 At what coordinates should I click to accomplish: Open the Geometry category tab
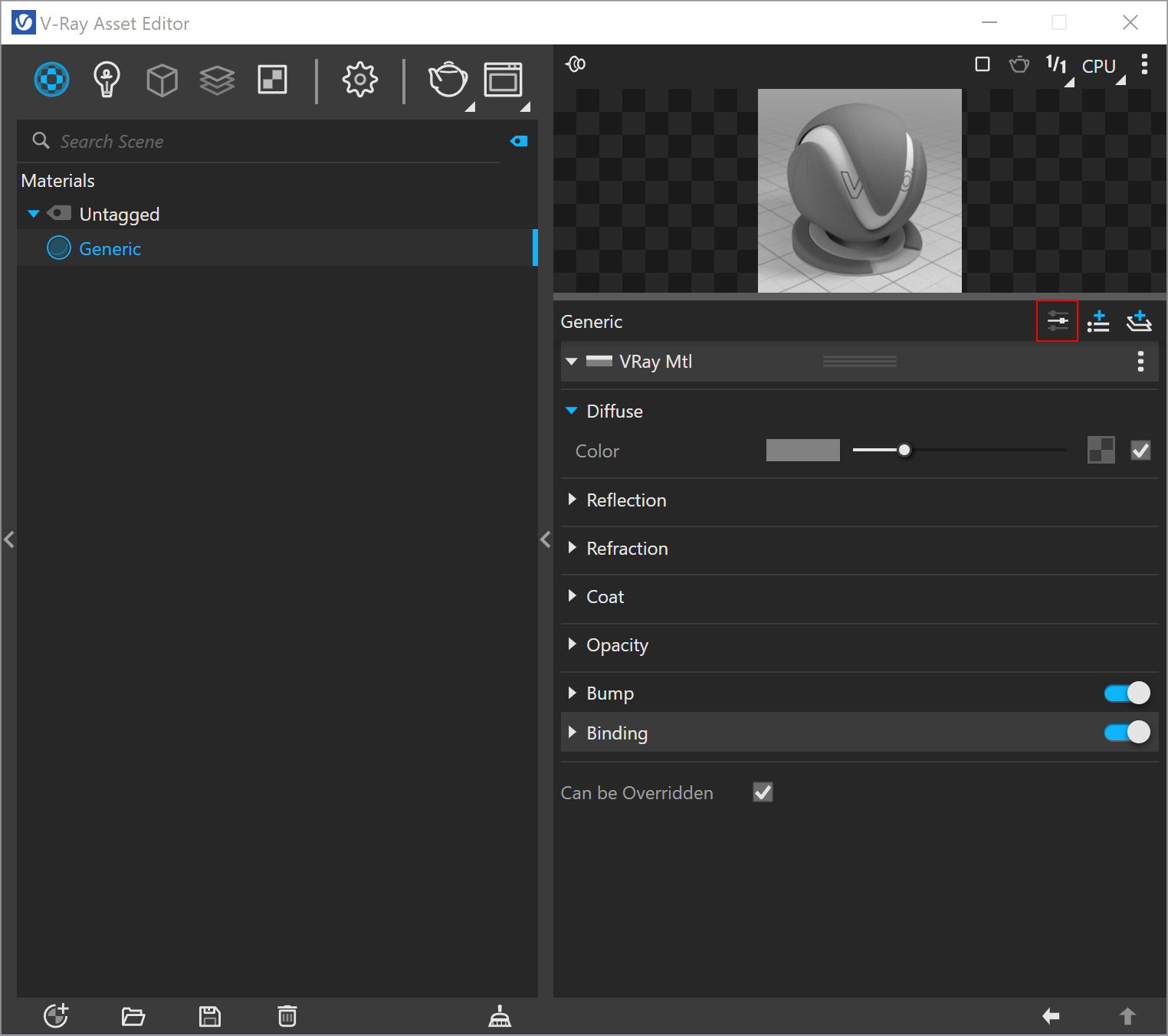[x=162, y=80]
